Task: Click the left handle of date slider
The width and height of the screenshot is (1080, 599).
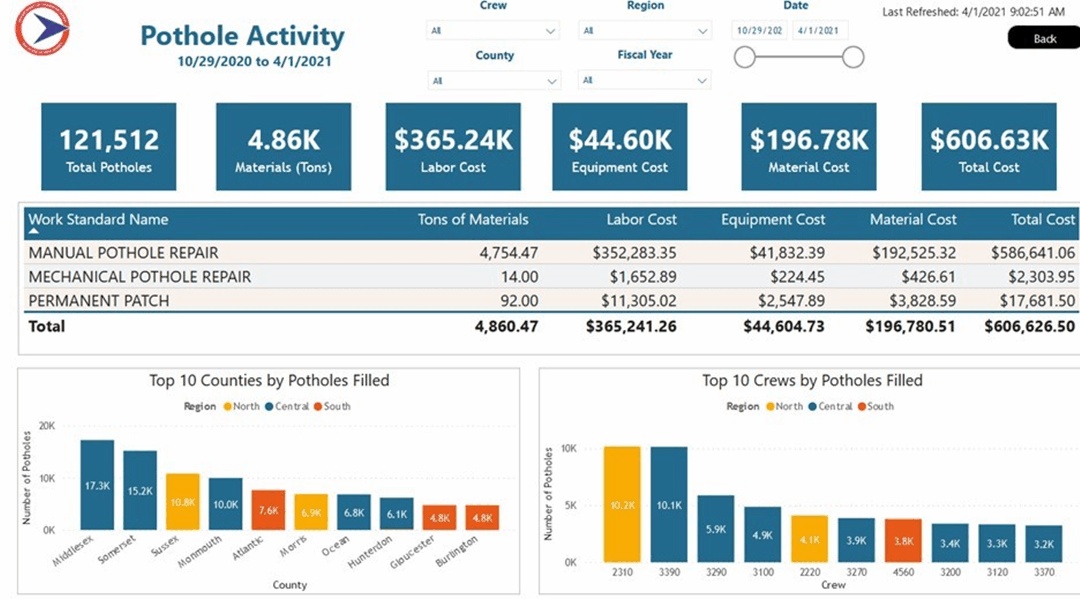Action: 744,58
